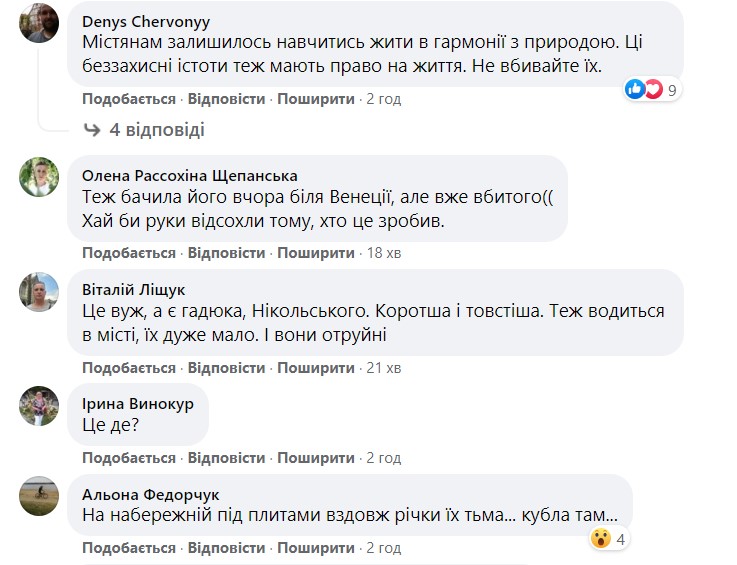This screenshot has height=565, width=737.
Task: Reply to Альона Федорчук's comment
Action: 226,548
